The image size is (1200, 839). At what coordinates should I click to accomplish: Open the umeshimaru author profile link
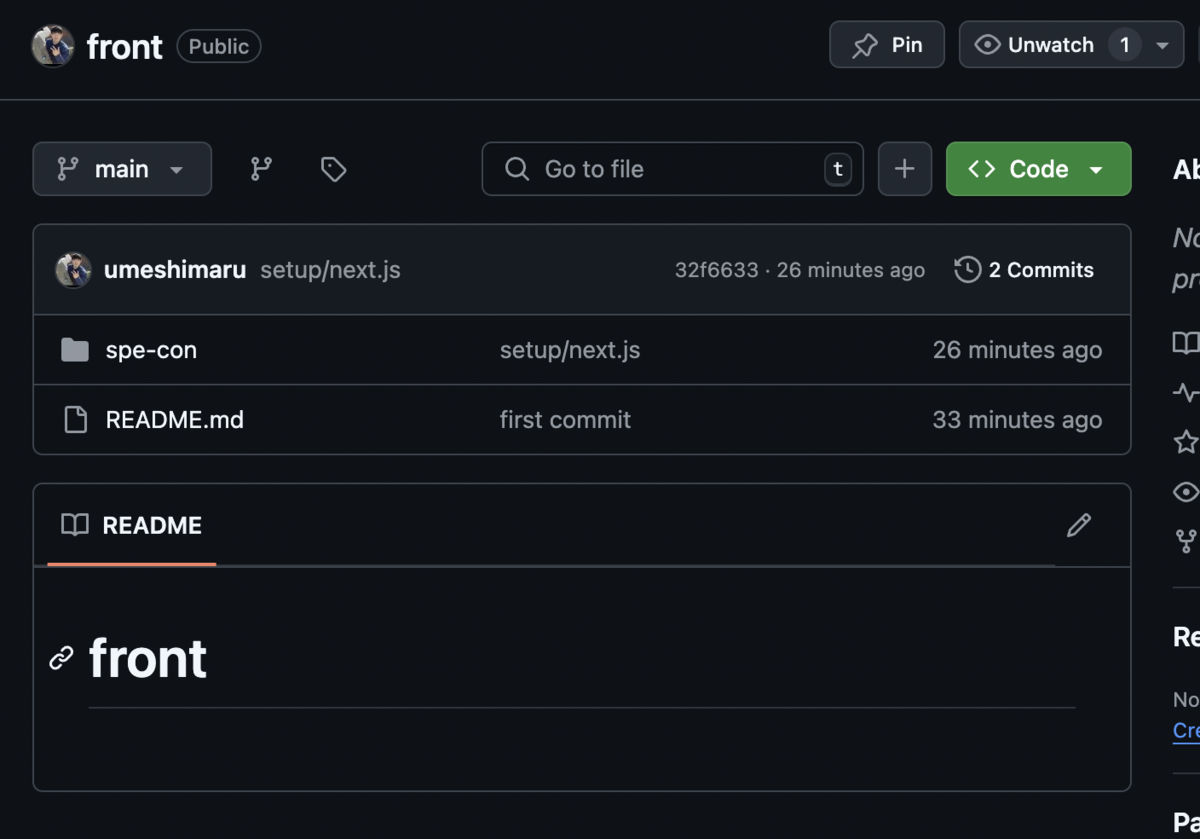[x=175, y=270]
